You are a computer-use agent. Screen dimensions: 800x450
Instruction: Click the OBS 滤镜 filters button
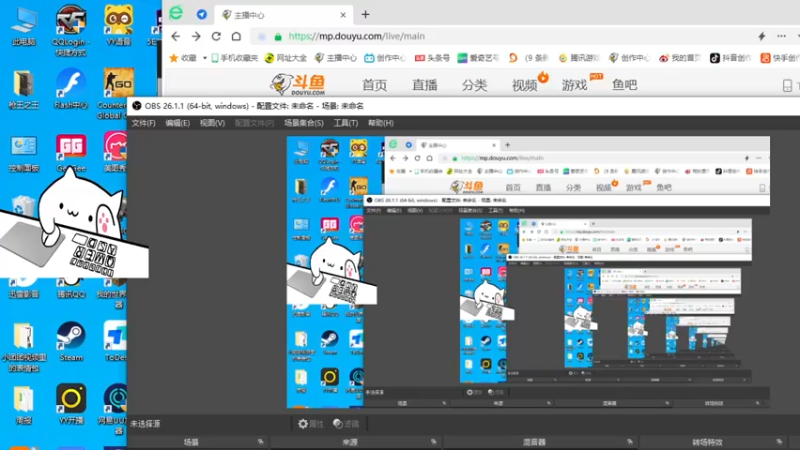(346, 424)
